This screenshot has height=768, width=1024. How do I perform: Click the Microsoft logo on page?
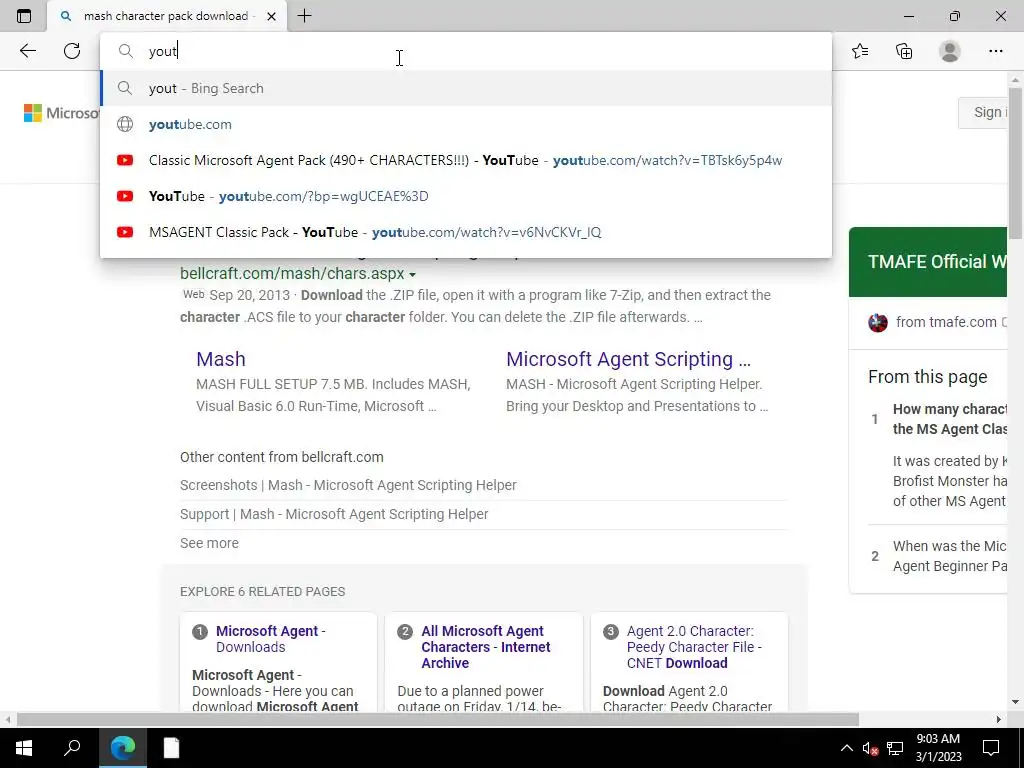[x=62, y=113]
